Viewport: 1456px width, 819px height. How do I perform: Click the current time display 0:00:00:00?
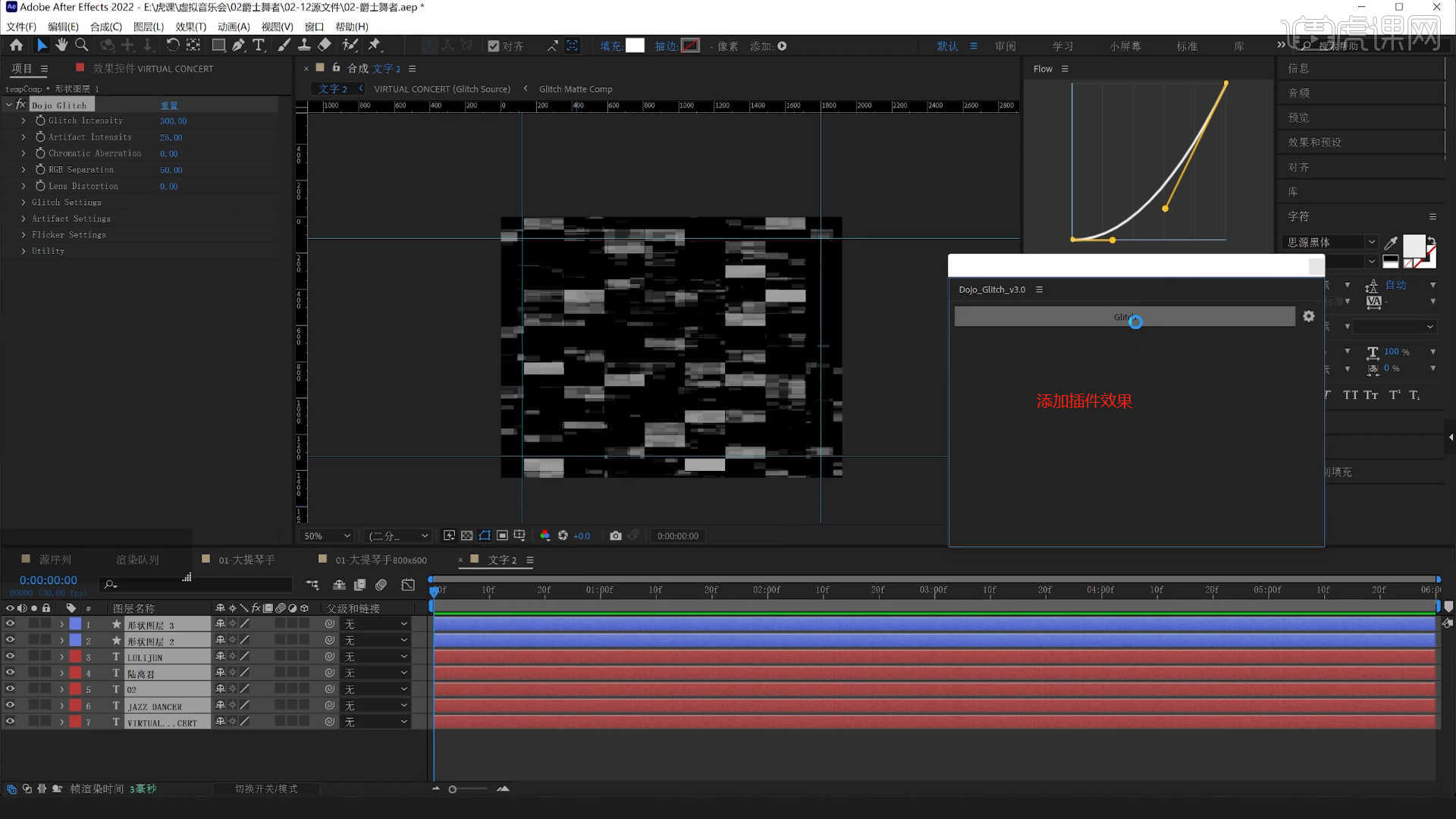tap(48, 579)
